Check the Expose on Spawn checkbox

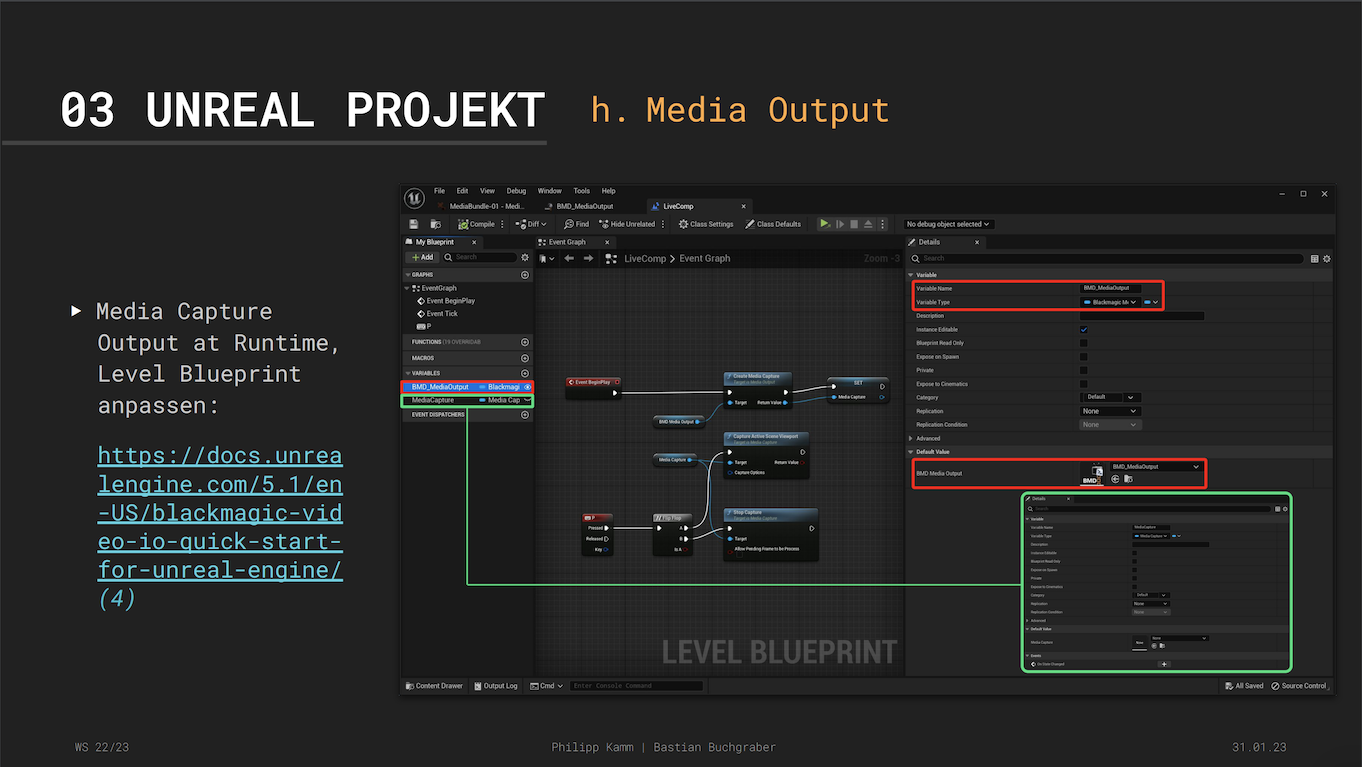[x=1084, y=356]
